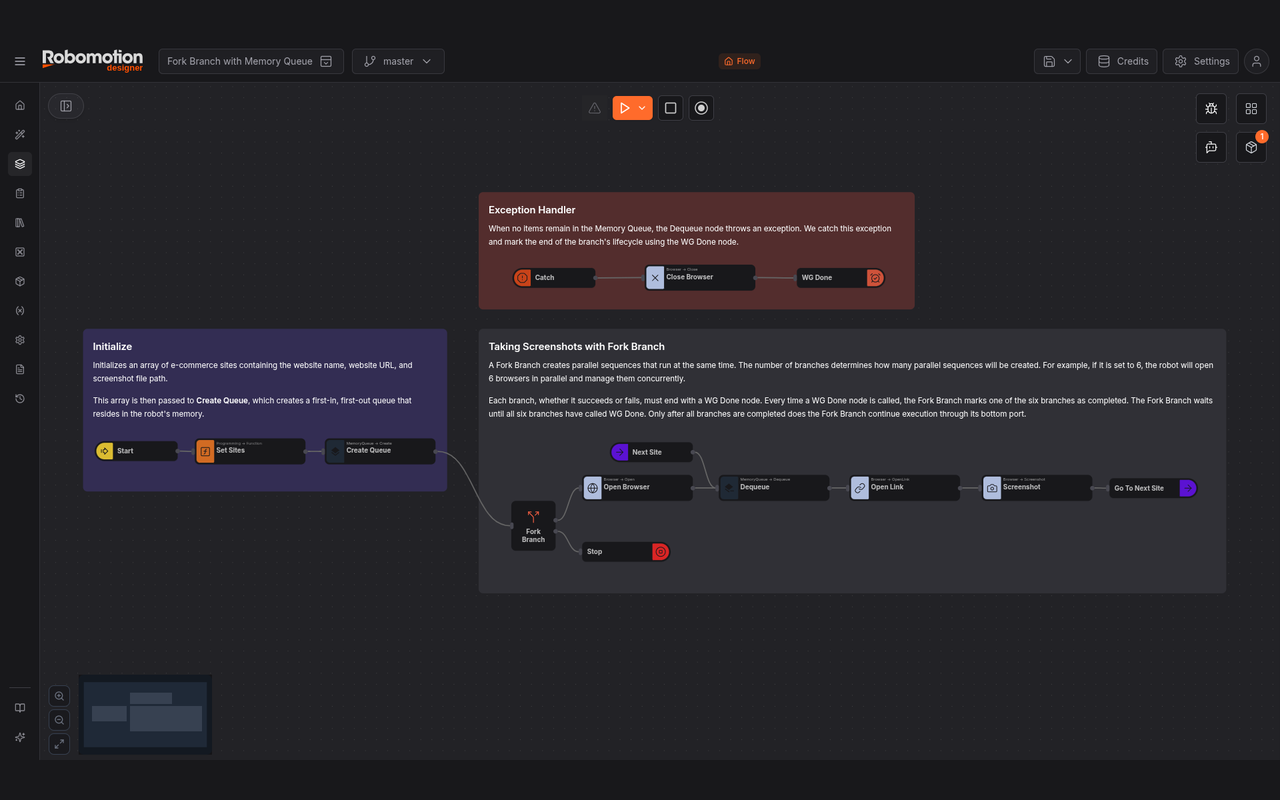Toggle the side panel visibility button
1280x800 pixels.
(66, 106)
